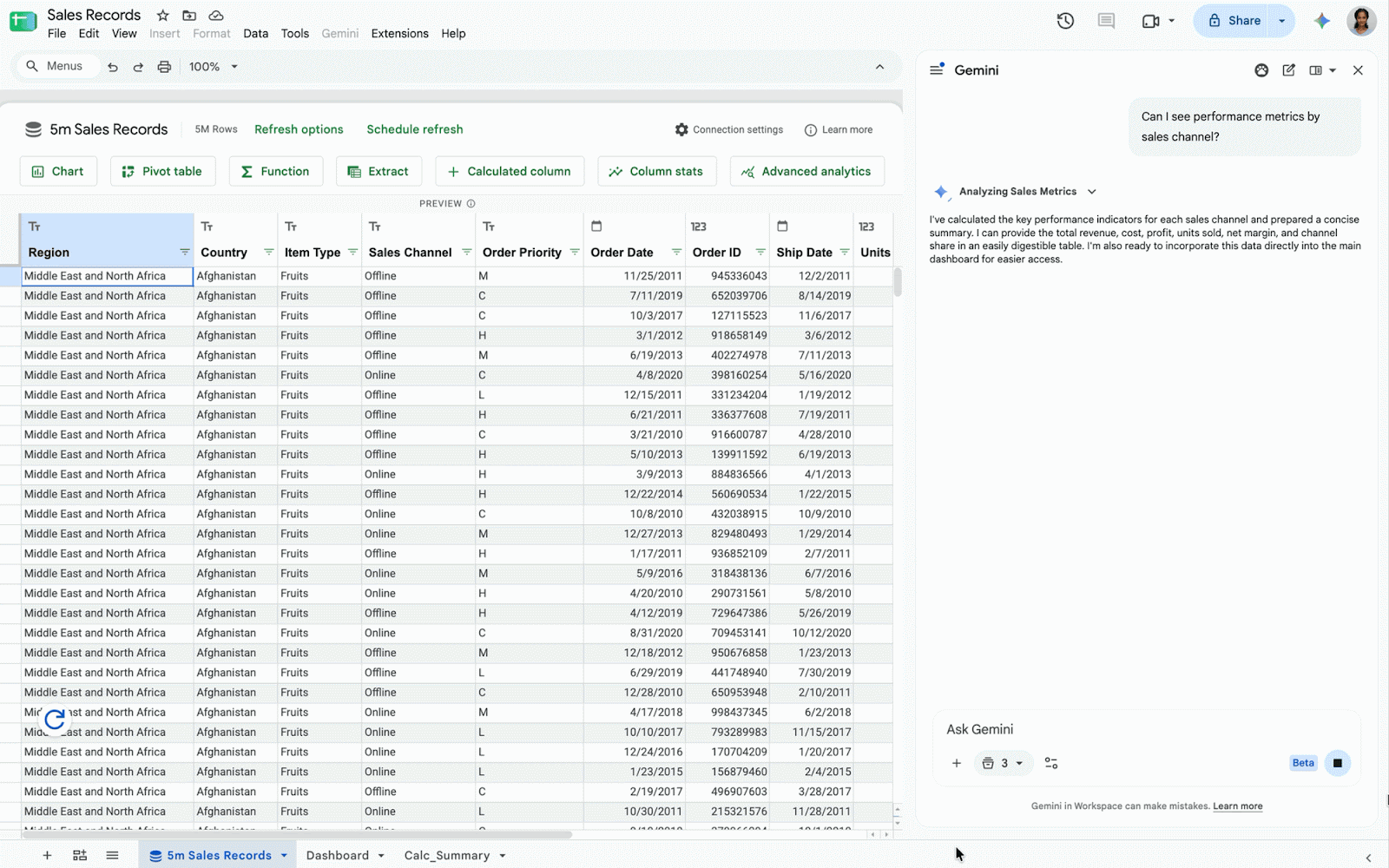Open Gemini prompt settings sliders icon
The height and width of the screenshot is (868, 1389).
[1051, 763]
